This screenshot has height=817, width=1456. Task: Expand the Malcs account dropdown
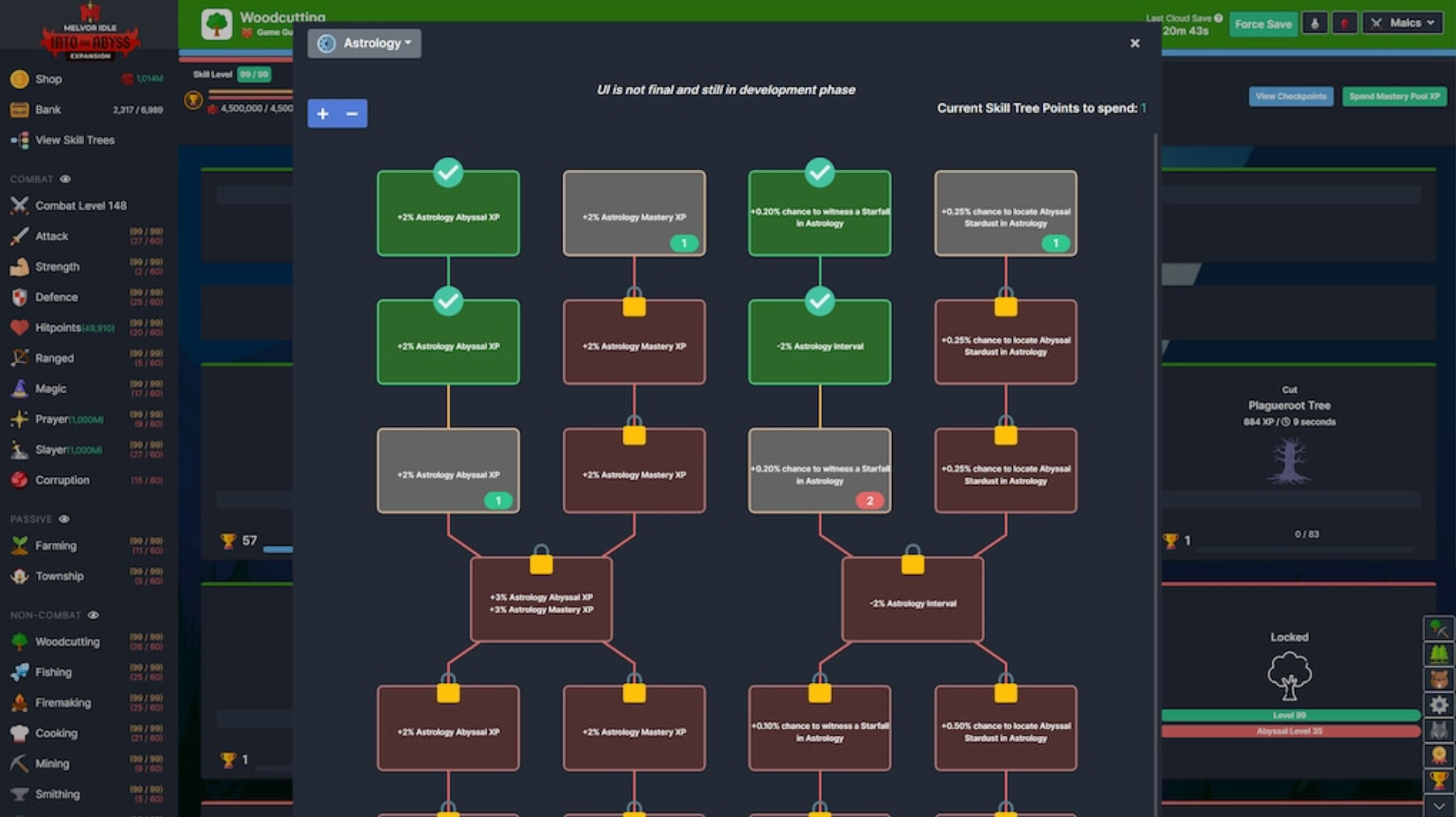click(x=1404, y=23)
